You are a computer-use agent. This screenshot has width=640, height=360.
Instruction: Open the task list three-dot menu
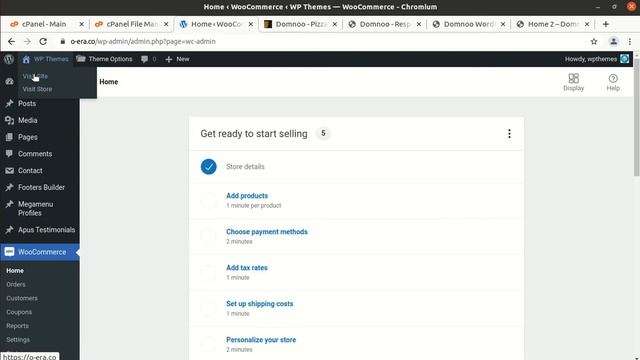(509, 134)
